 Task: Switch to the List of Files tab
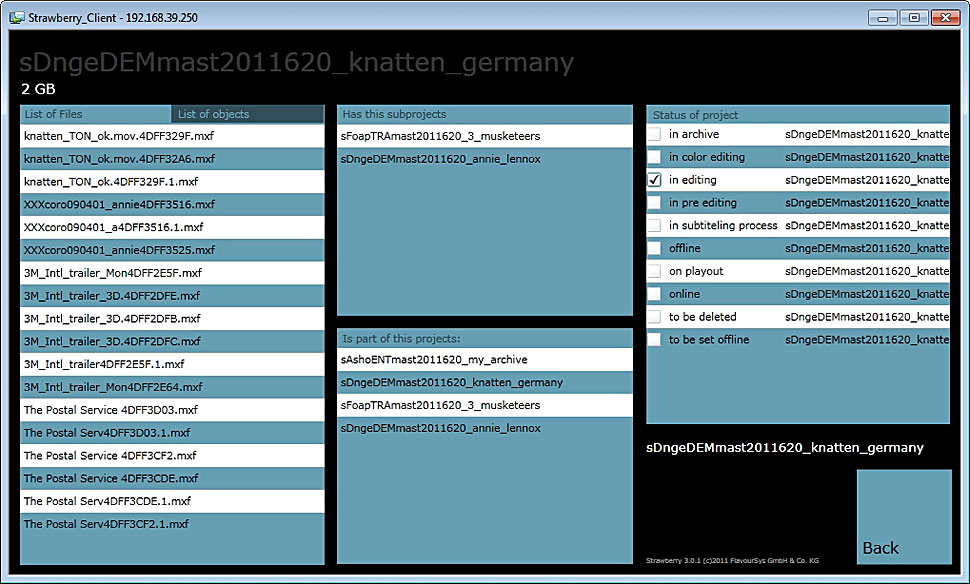coord(95,114)
